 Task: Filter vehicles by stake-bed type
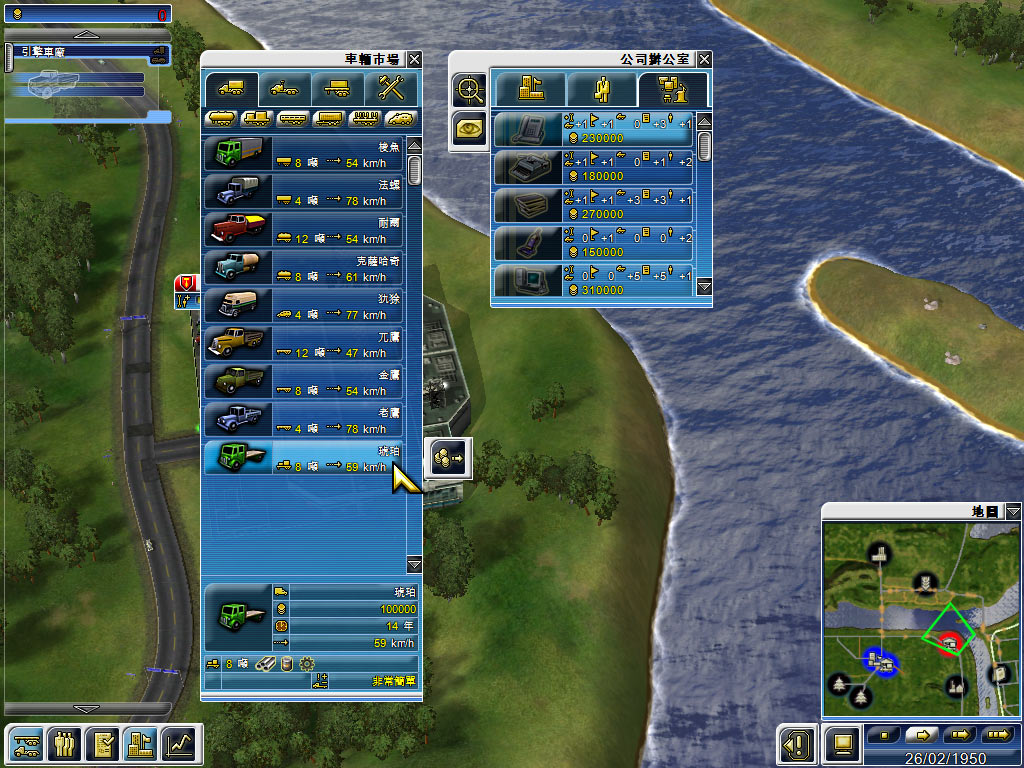click(364, 118)
